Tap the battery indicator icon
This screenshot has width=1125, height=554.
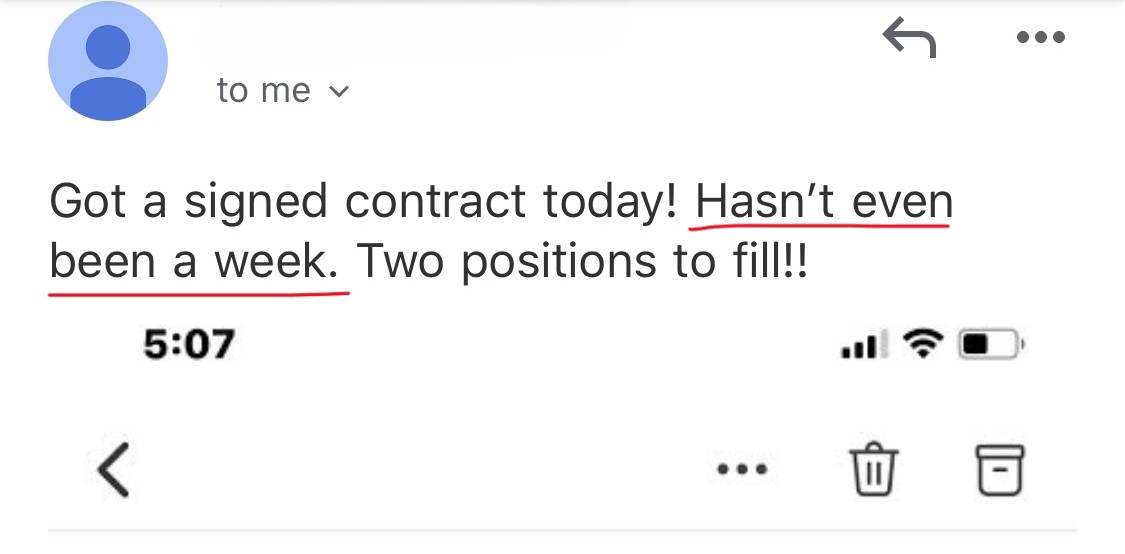[x=987, y=346]
